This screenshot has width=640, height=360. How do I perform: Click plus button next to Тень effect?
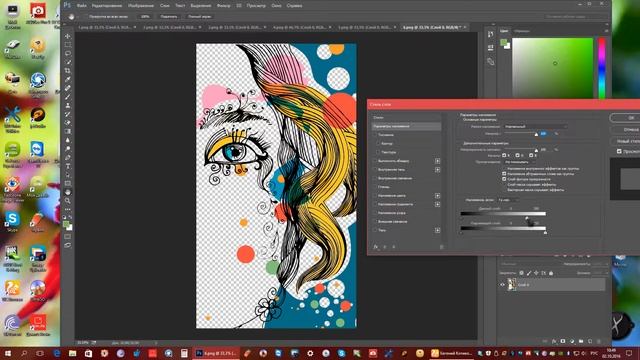[438, 230]
